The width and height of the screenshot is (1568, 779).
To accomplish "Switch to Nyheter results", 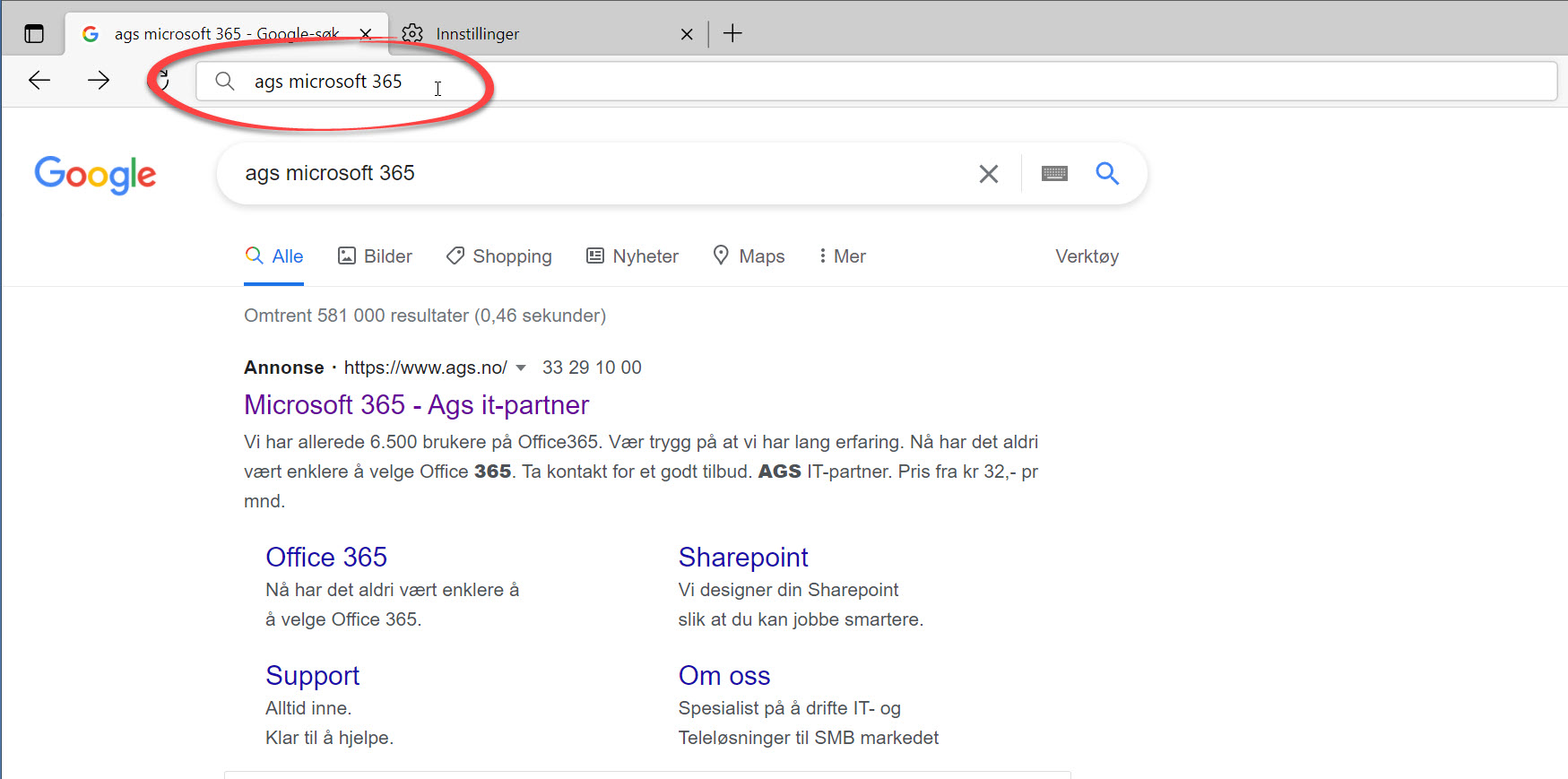I will click(x=632, y=256).
